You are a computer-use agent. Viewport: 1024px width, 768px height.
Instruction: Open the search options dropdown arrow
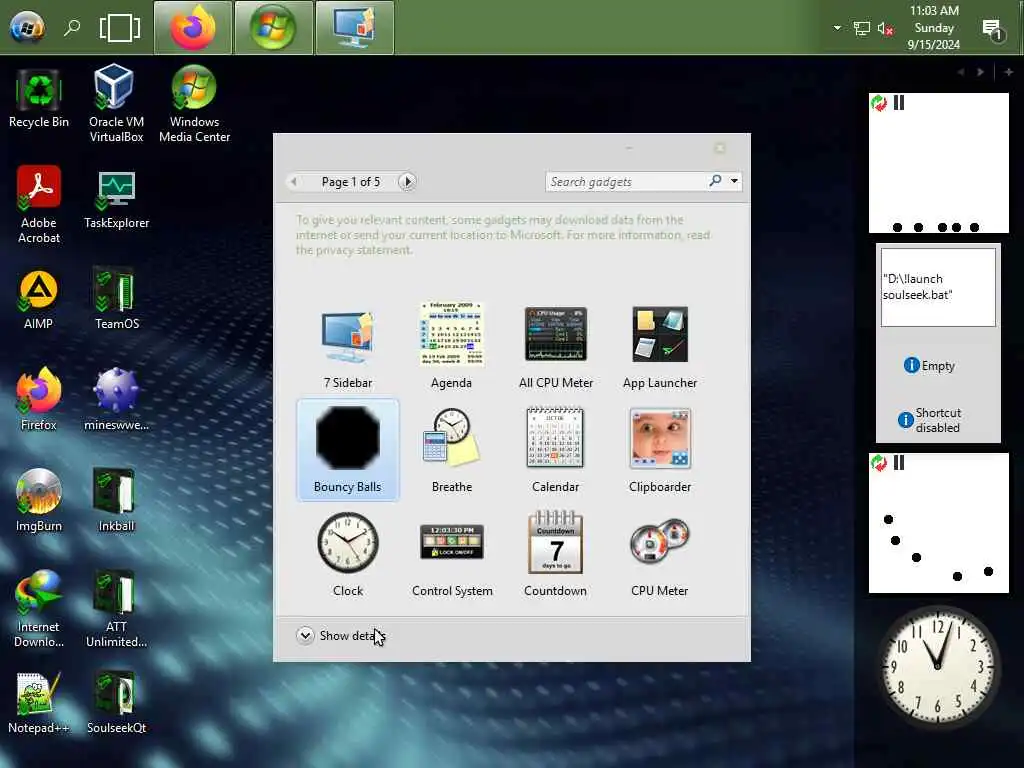[734, 181]
